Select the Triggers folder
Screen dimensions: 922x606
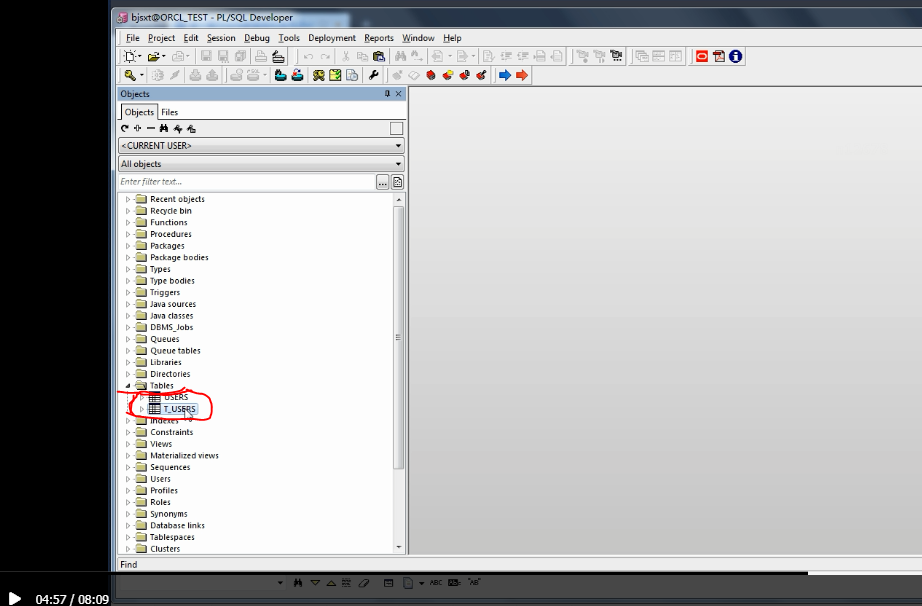click(165, 293)
